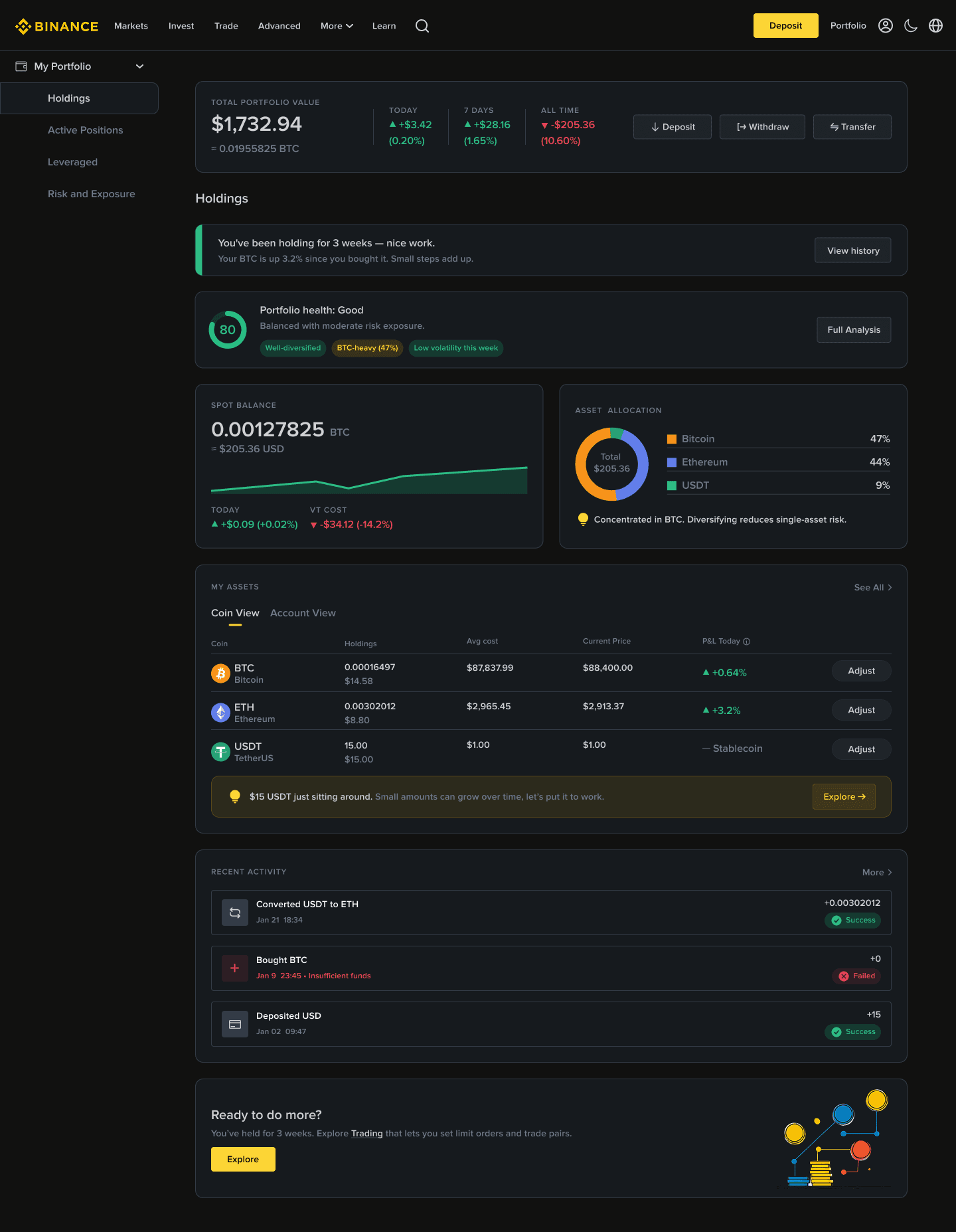Collapse the My Portfolio sidebar section
The height and width of the screenshot is (1232, 956).
click(139, 66)
